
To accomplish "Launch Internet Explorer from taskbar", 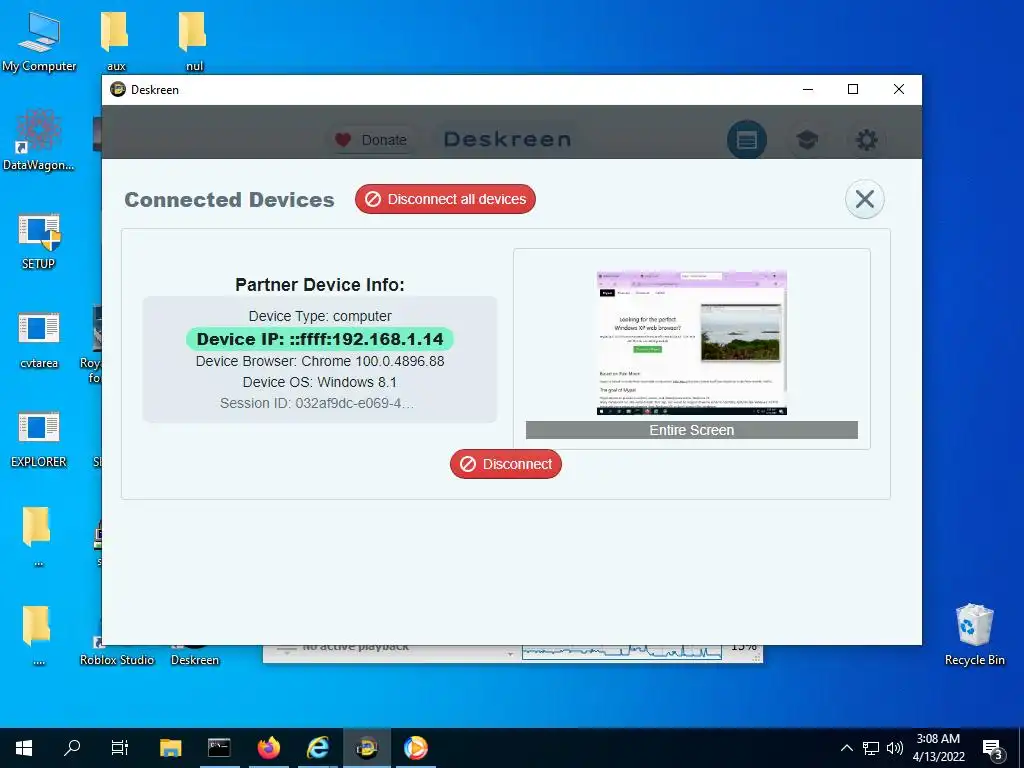I will pos(318,748).
